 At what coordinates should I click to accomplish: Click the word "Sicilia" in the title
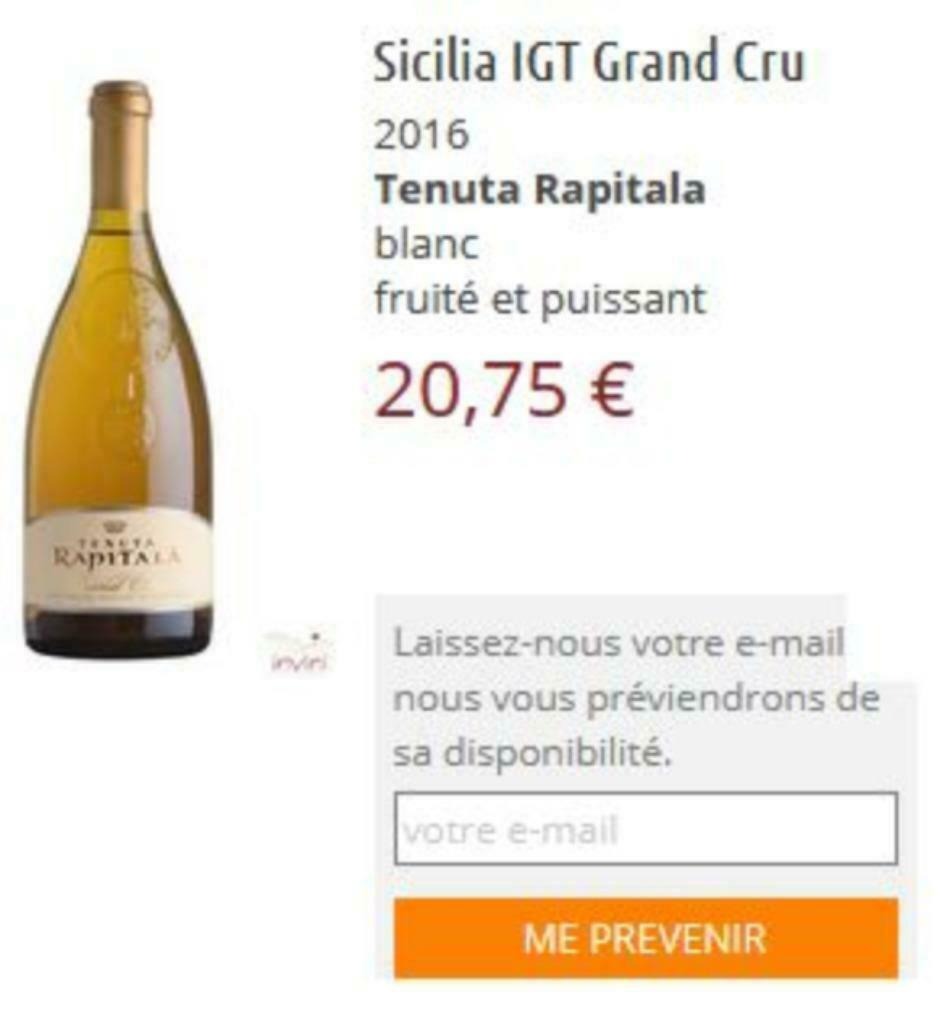tap(434, 61)
